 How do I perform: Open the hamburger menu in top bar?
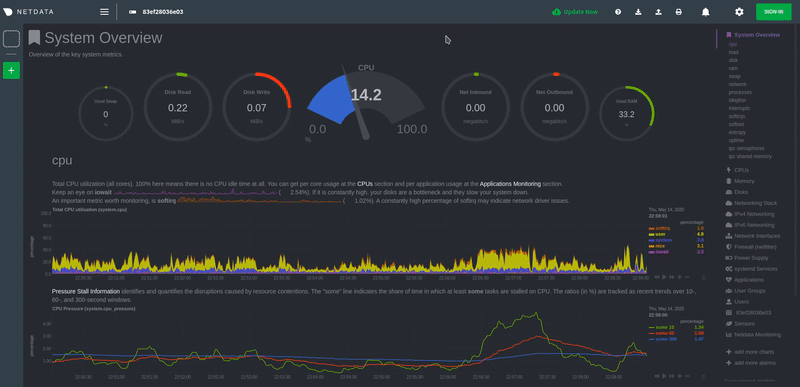[104, 12]
